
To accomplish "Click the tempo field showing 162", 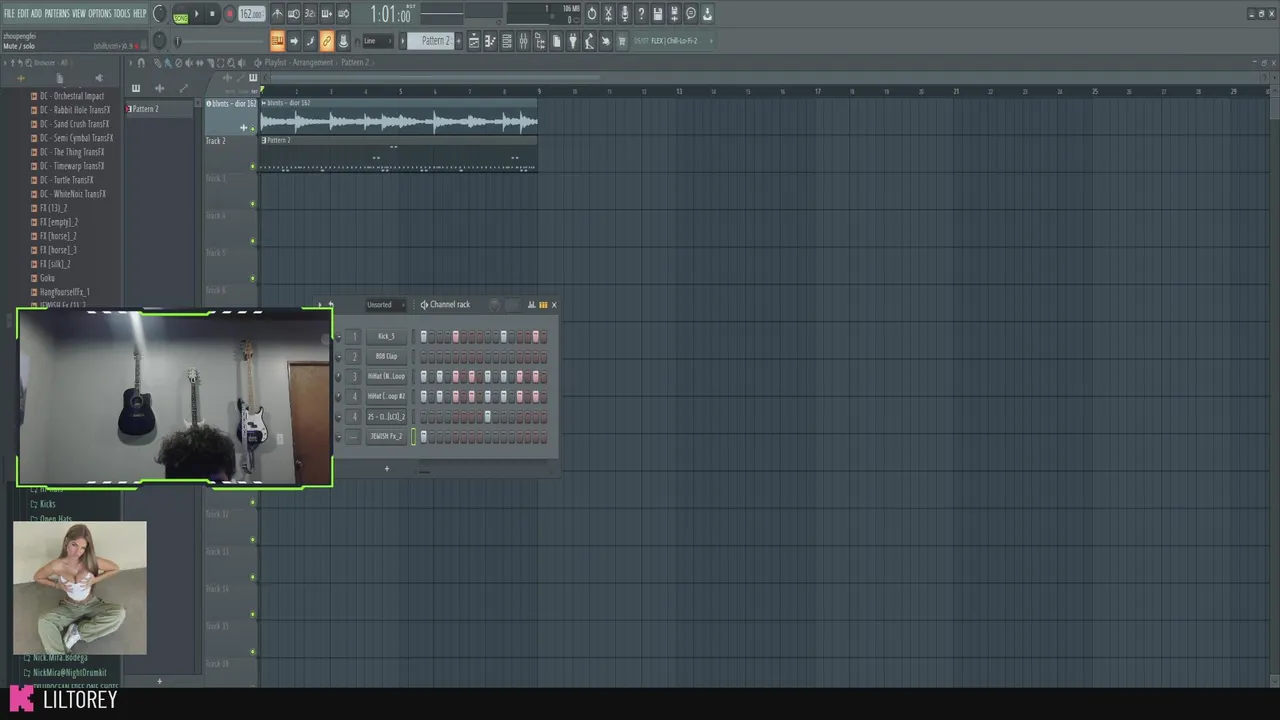I will tap(251, 14).
